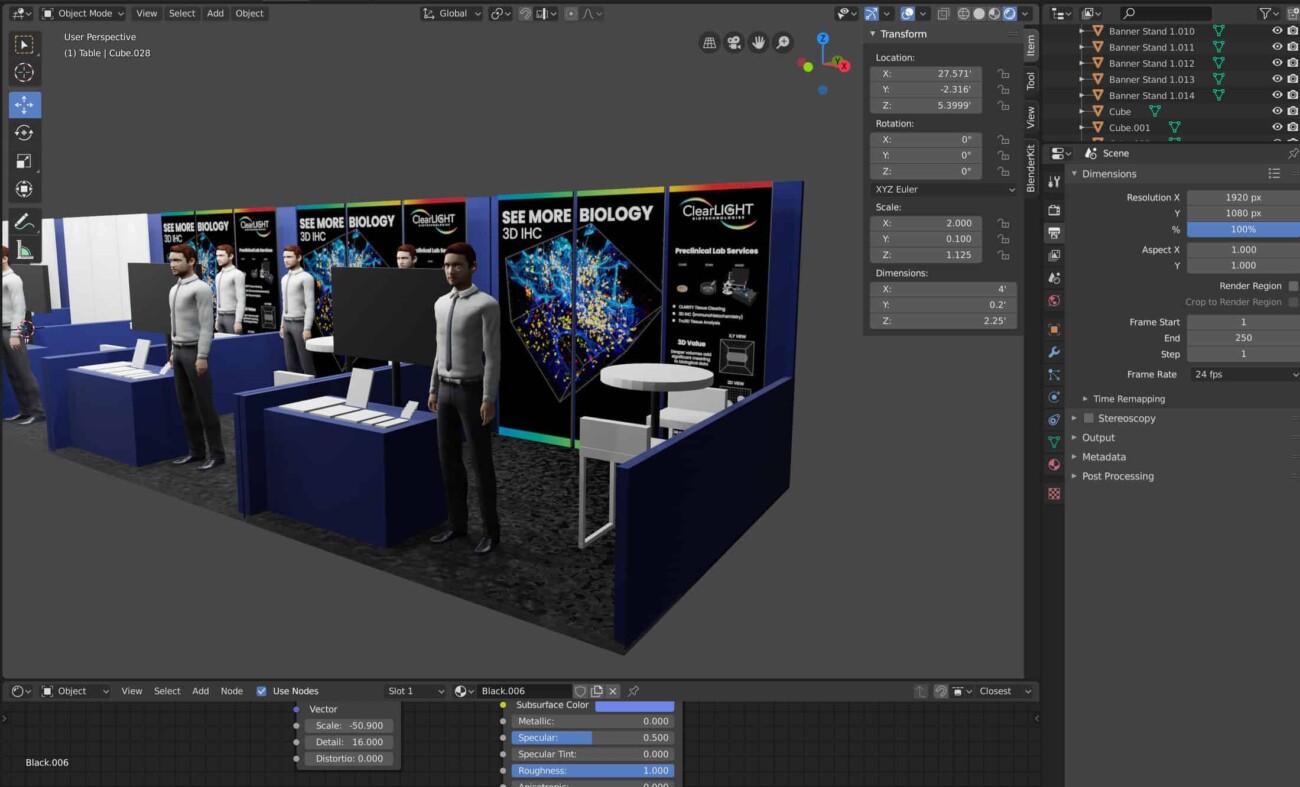The width and height of the screenshot is (1300, 787).
Task: Open the Add menu in viewport header
Action: pos(215,13)
